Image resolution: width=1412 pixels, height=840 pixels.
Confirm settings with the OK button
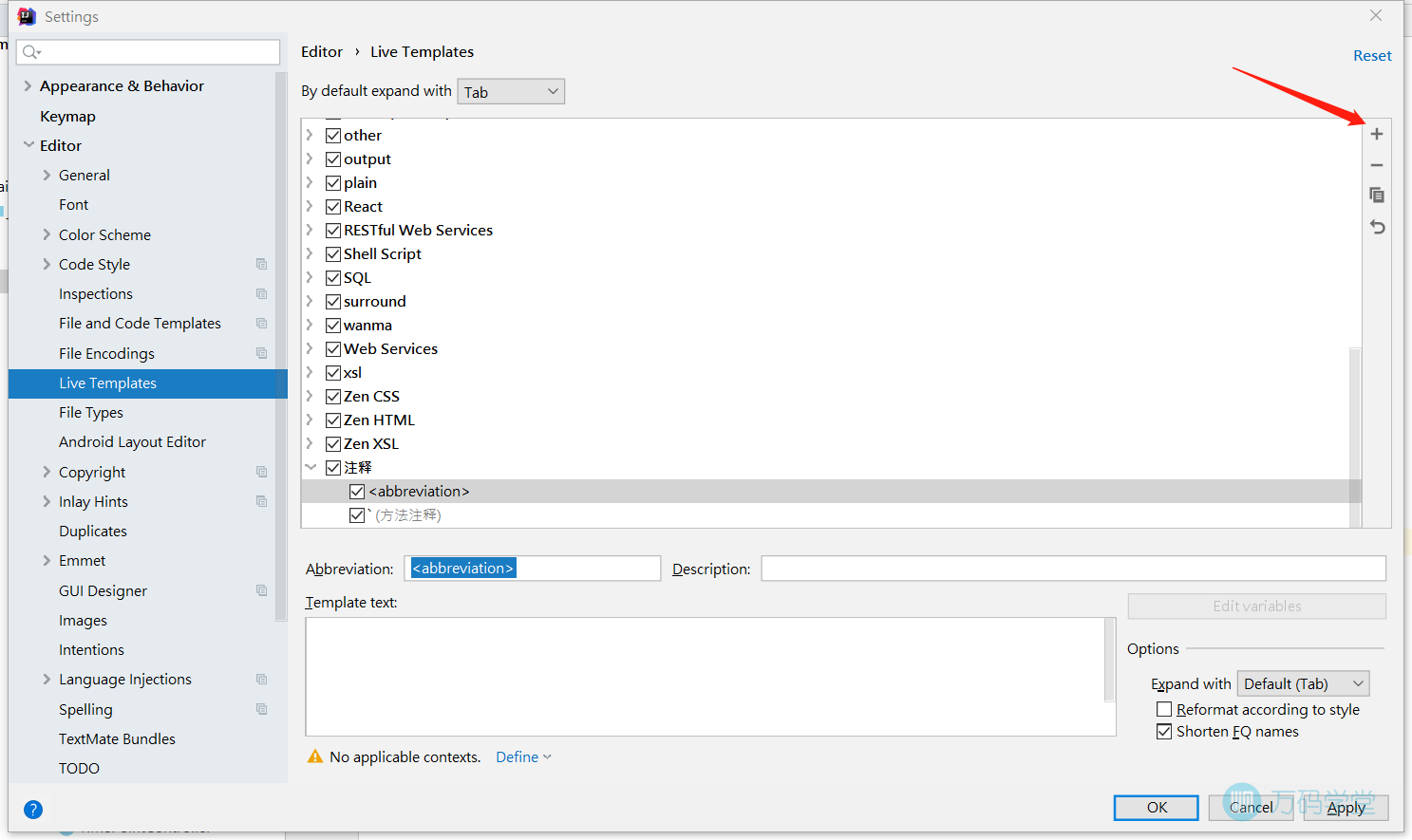[x=1157, y=808]
